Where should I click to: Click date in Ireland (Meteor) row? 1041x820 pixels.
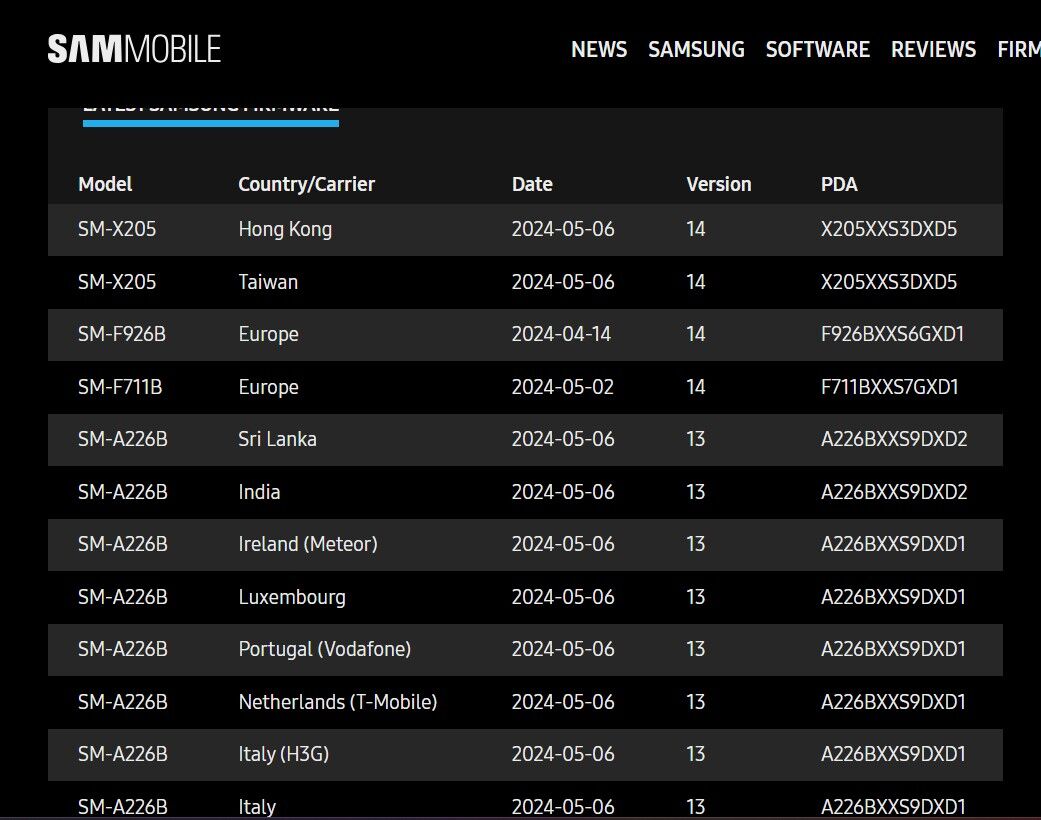[x=563, y=544]
